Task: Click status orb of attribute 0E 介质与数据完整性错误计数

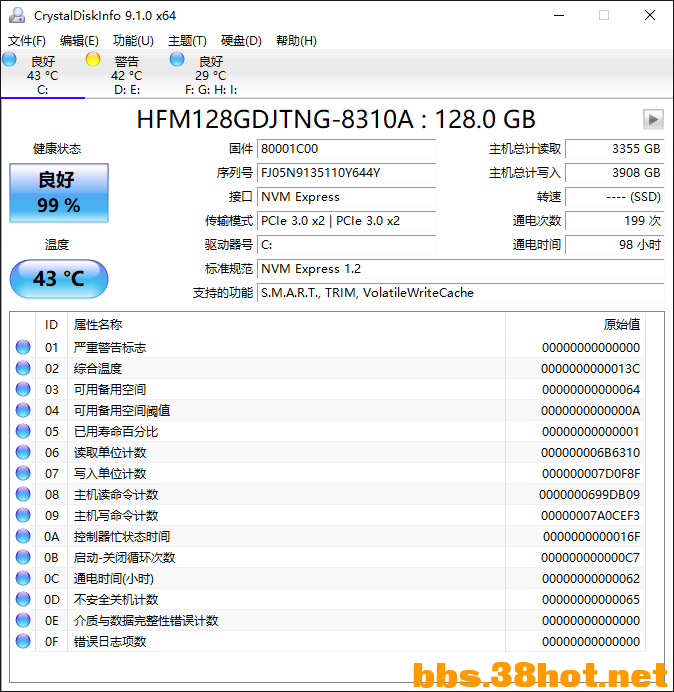Action: click(23, 621)
